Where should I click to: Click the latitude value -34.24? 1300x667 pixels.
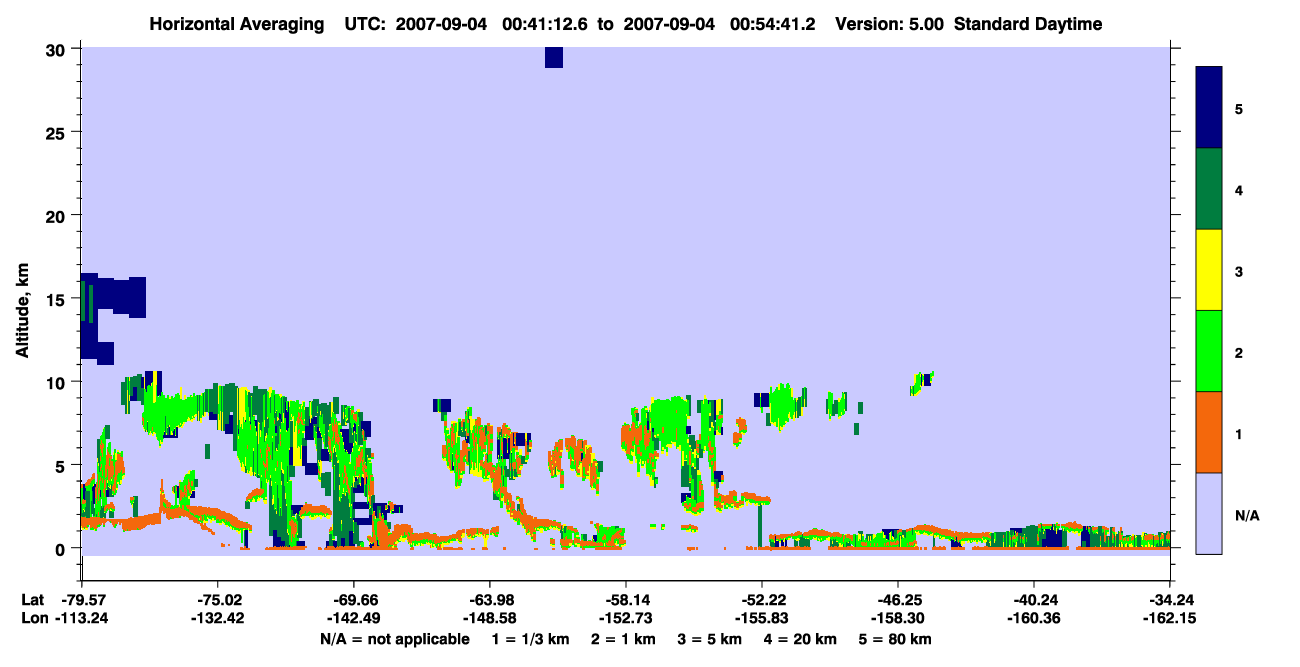[x=1170, y=600]
